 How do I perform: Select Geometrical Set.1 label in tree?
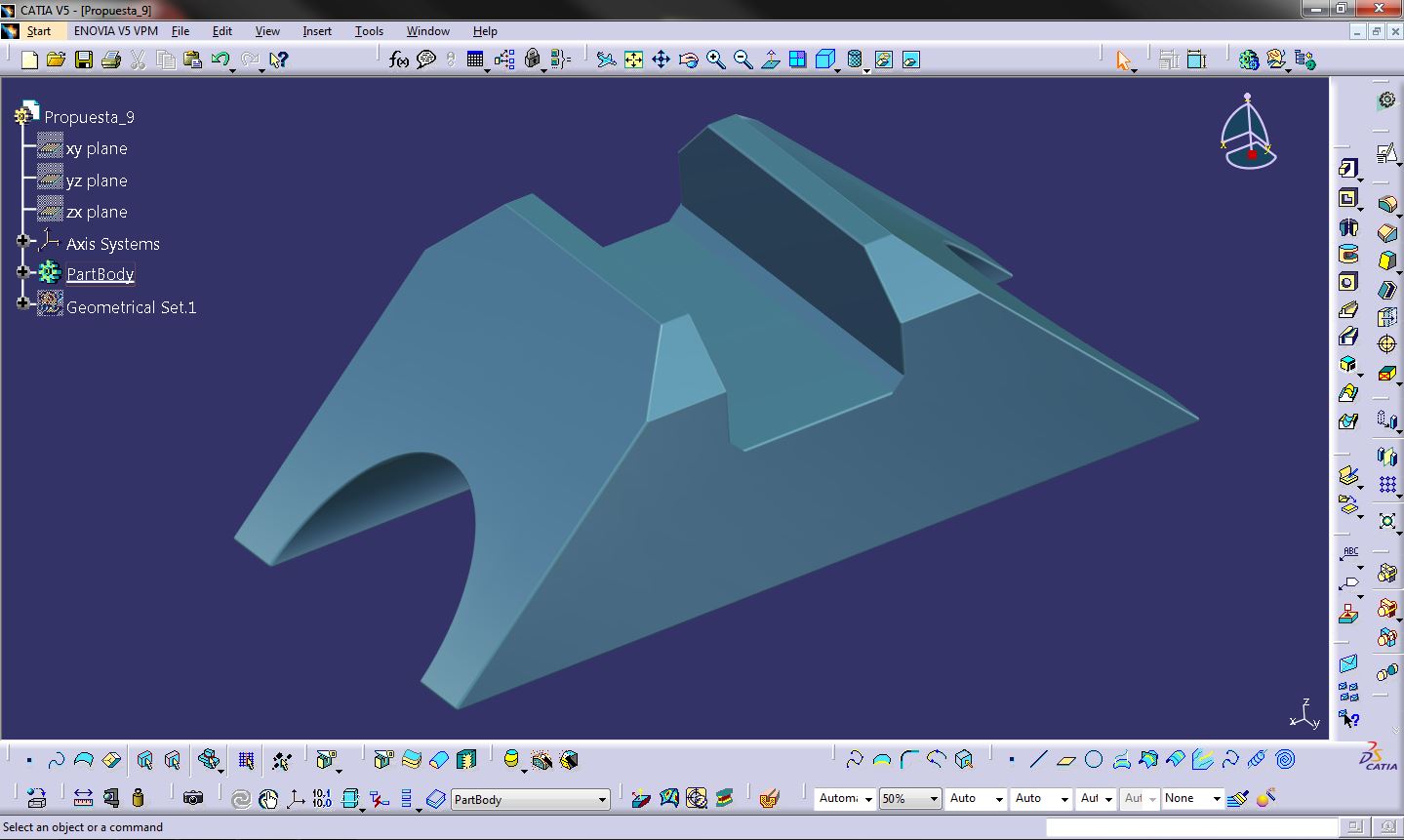pos(131,307)
